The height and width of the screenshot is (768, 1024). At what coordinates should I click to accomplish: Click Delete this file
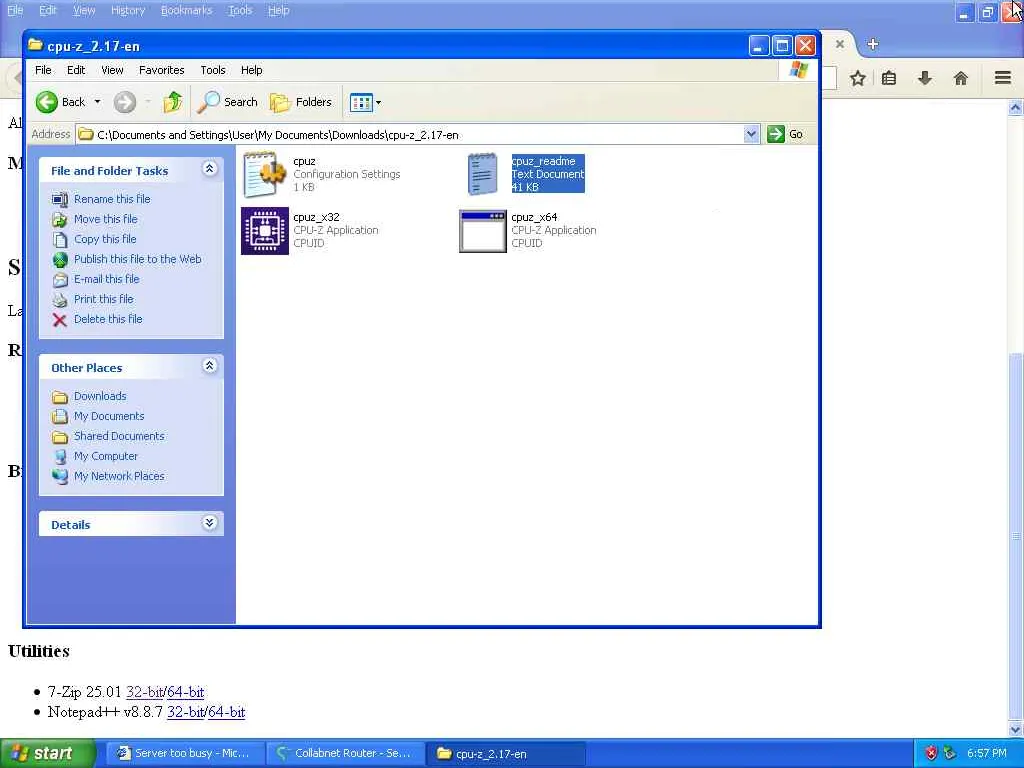(x=108, y=319)
